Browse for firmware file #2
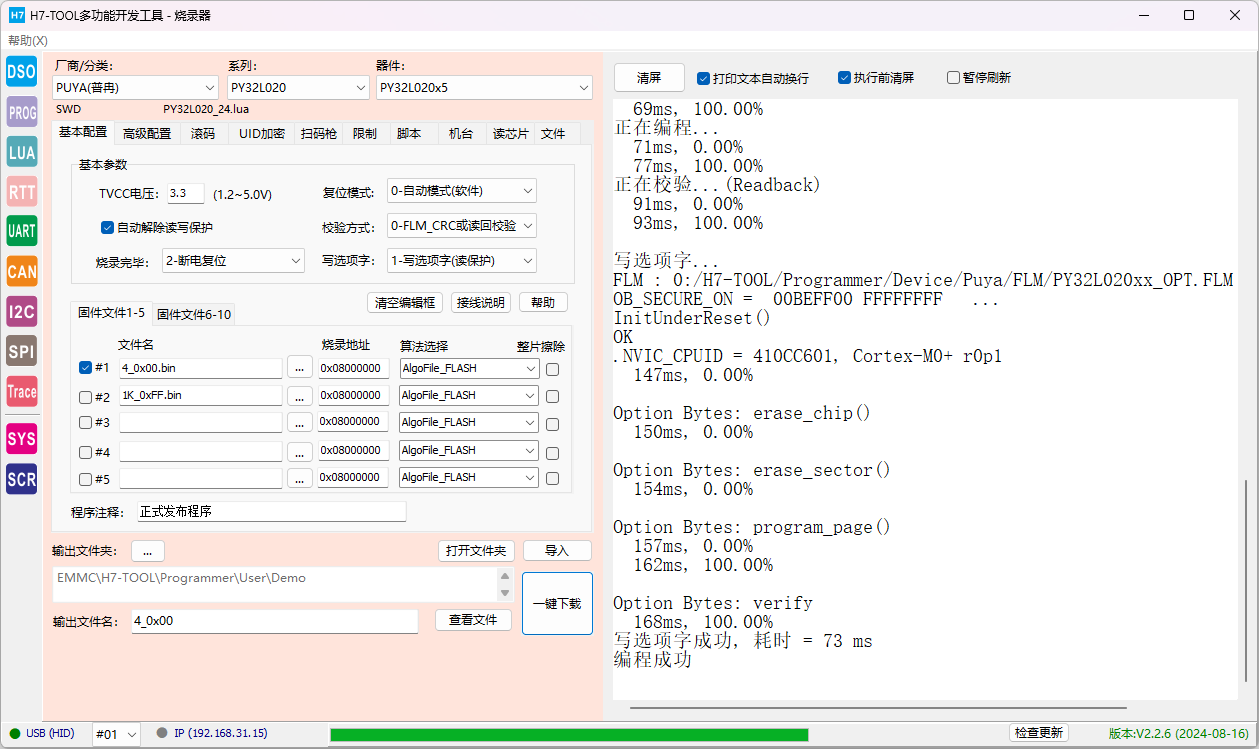Screen dimensions: 1259x749 (300, 396)
